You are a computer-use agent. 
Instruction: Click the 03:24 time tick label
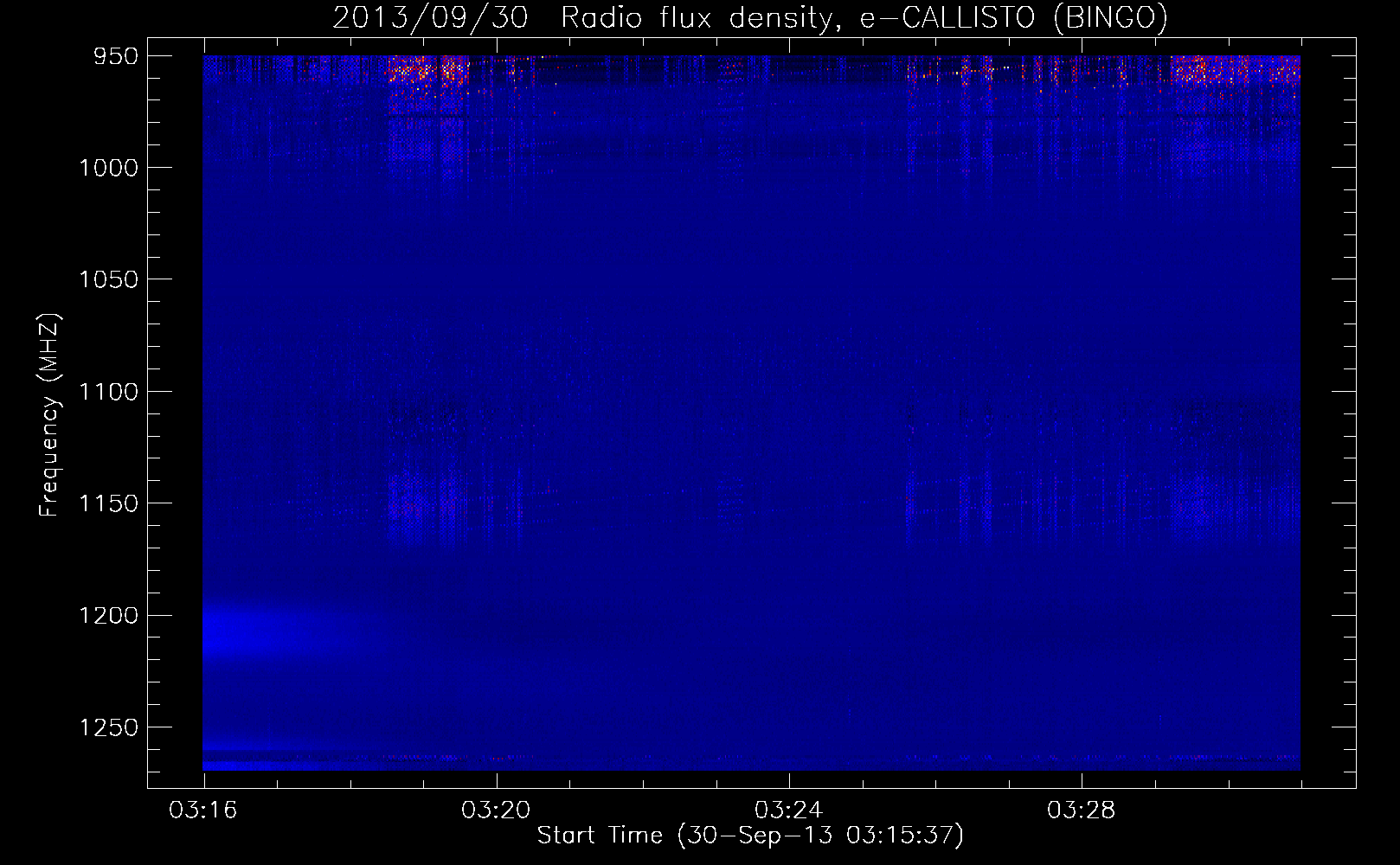788,811
